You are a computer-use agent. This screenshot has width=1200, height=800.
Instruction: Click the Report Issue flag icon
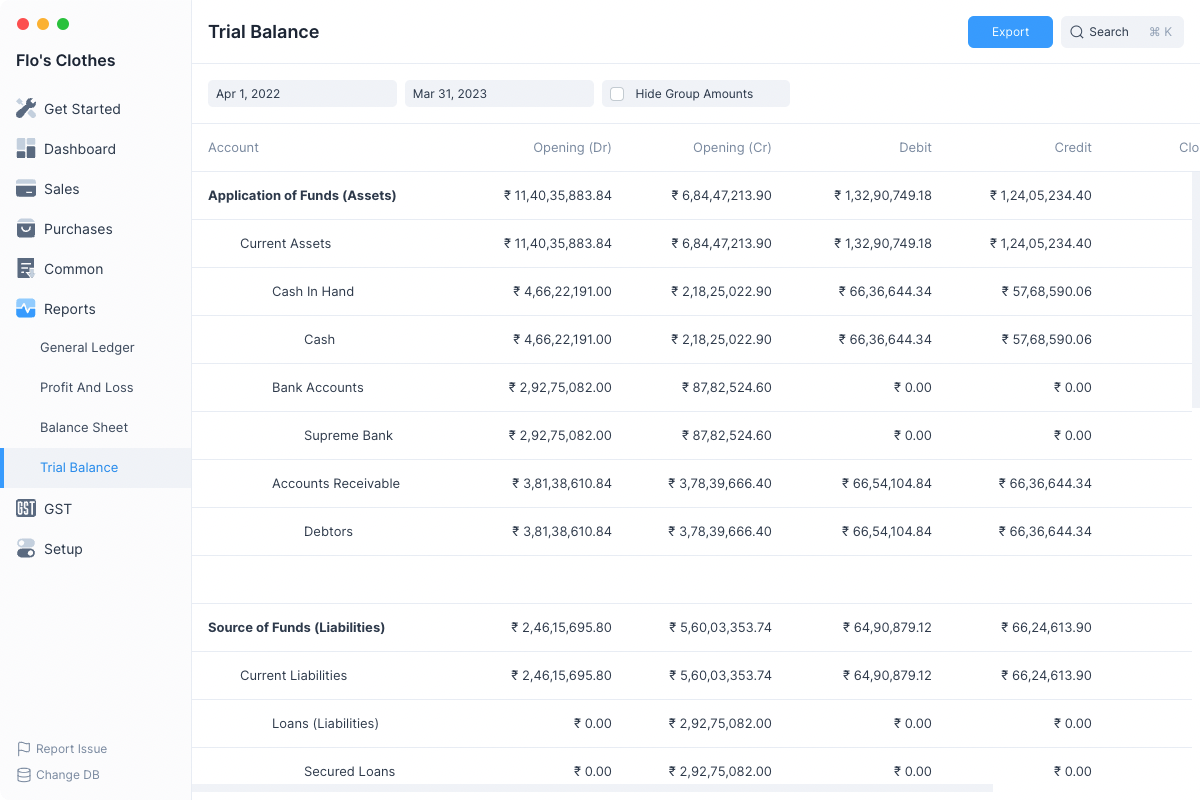coord(24,749)
